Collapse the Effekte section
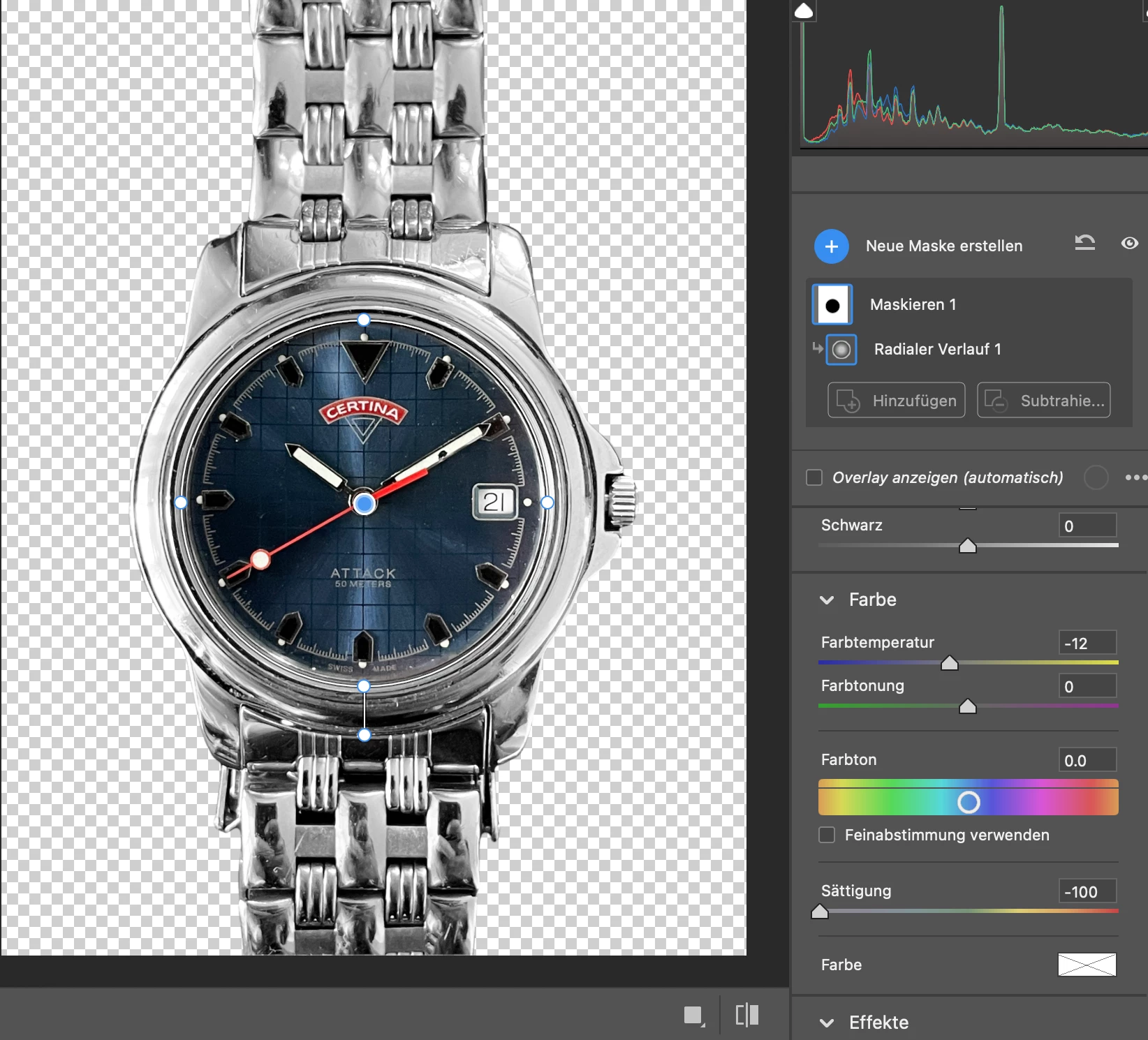Image resolution: width=1148 pixels, height=1040 pixels. pos(827,1023)
